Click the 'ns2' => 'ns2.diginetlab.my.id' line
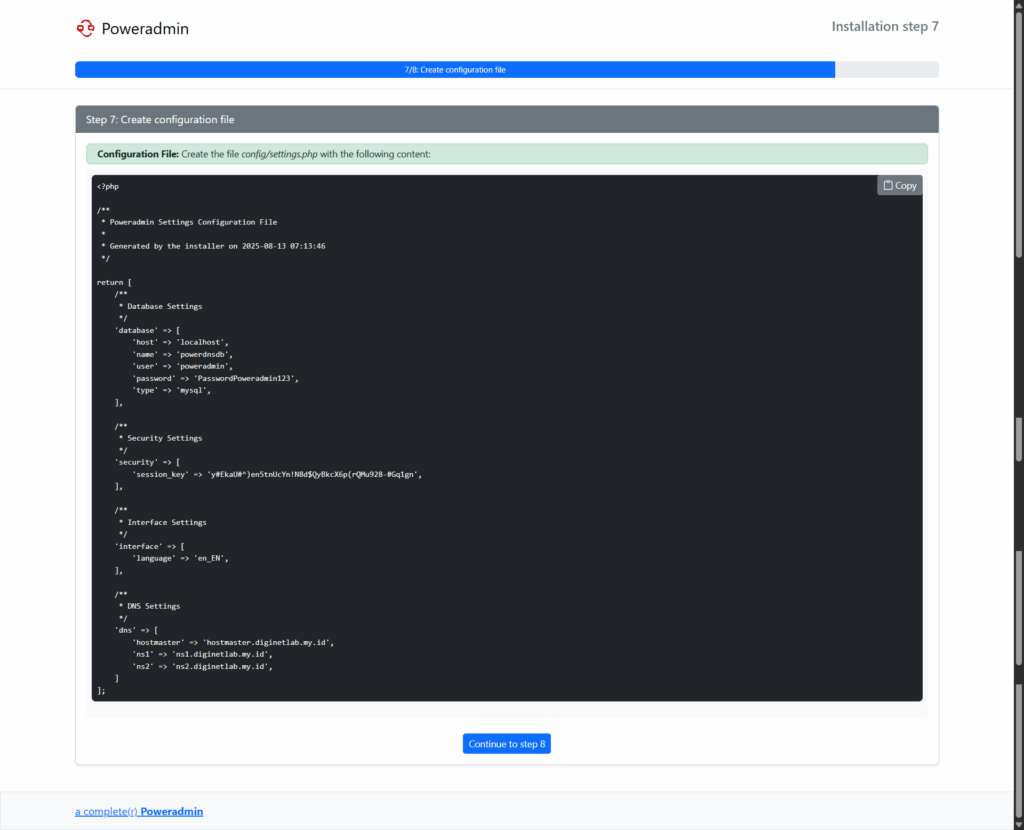The height and width of the screenshot is (830, 1024). pyautogui.click(x=202, y=667)
